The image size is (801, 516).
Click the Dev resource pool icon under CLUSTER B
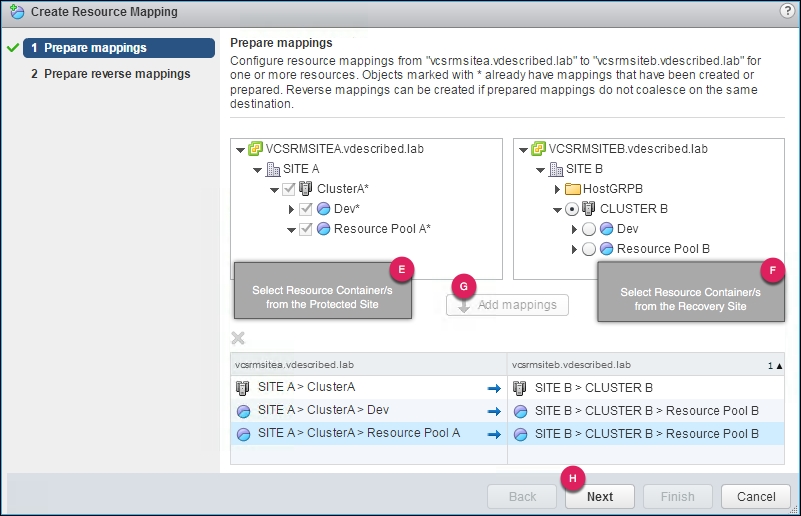[606, 228]
